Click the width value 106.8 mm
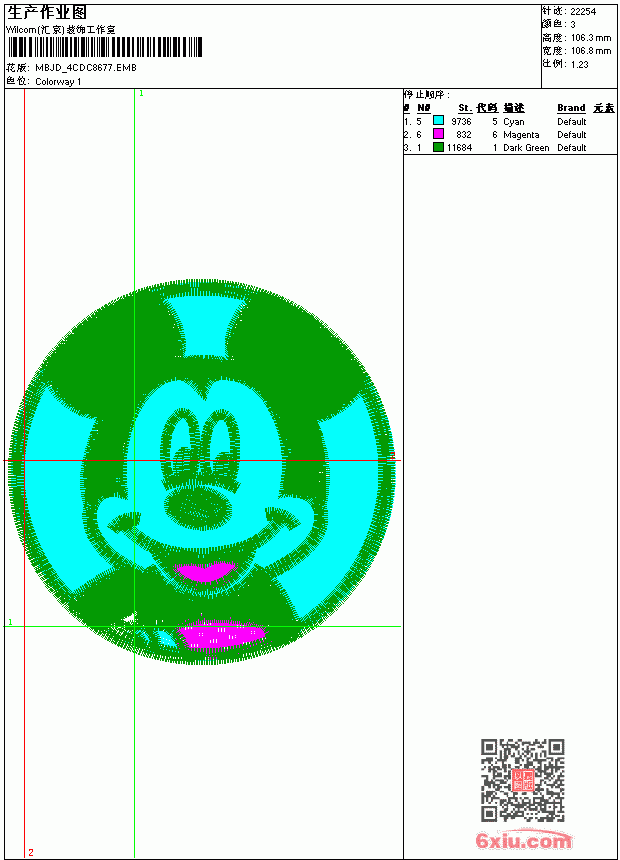This screenshot has height=860, width=620. click(x=591, y=51)
